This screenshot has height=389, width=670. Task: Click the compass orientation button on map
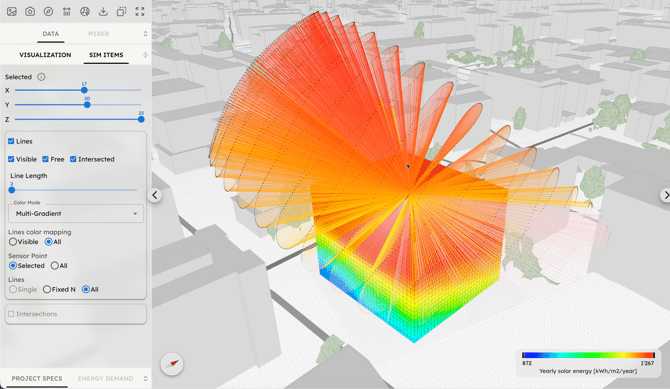click(172, 364)
